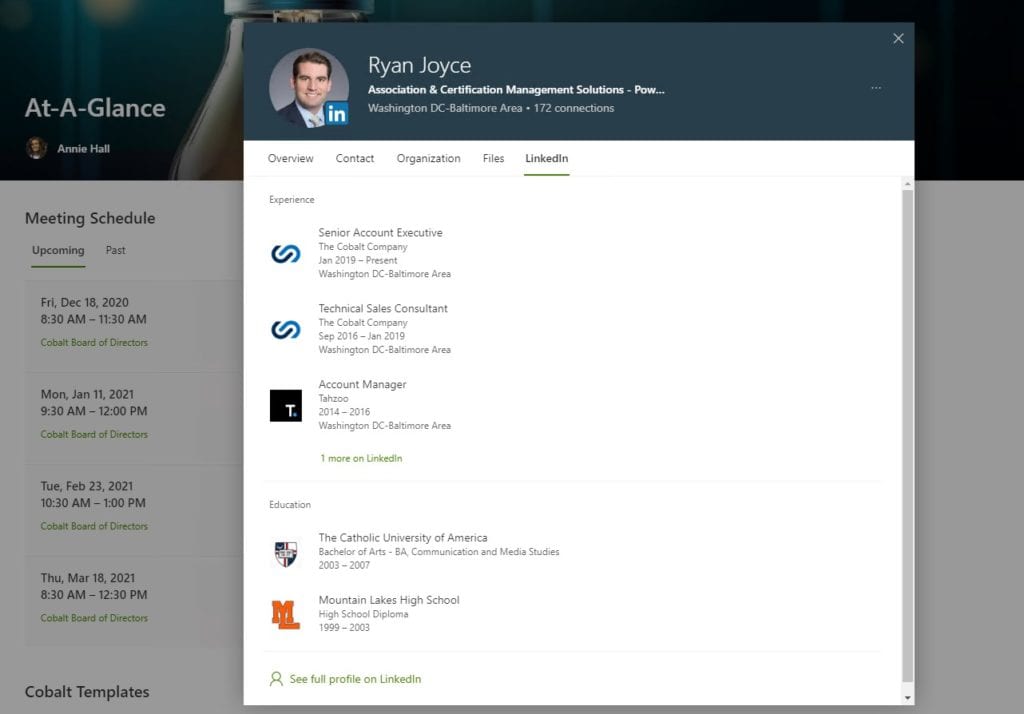Open the Files tab
The height and width of the screenshot is (714, 1024).
click(493, 159)
